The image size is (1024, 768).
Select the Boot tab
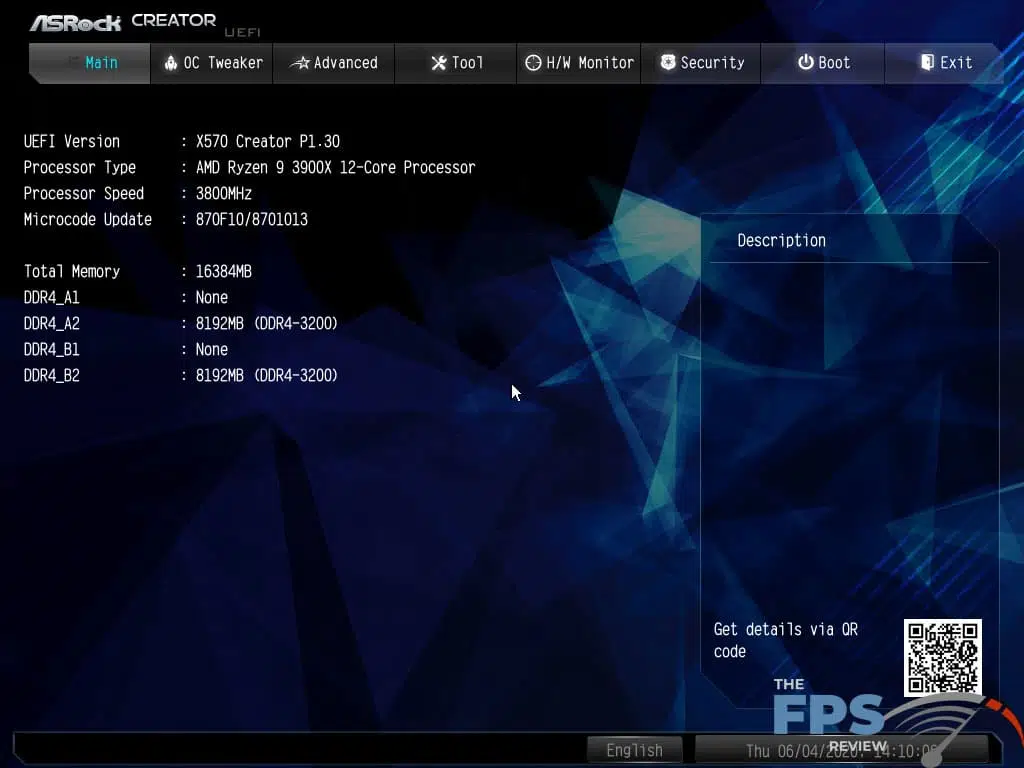(x=823, y=62)
